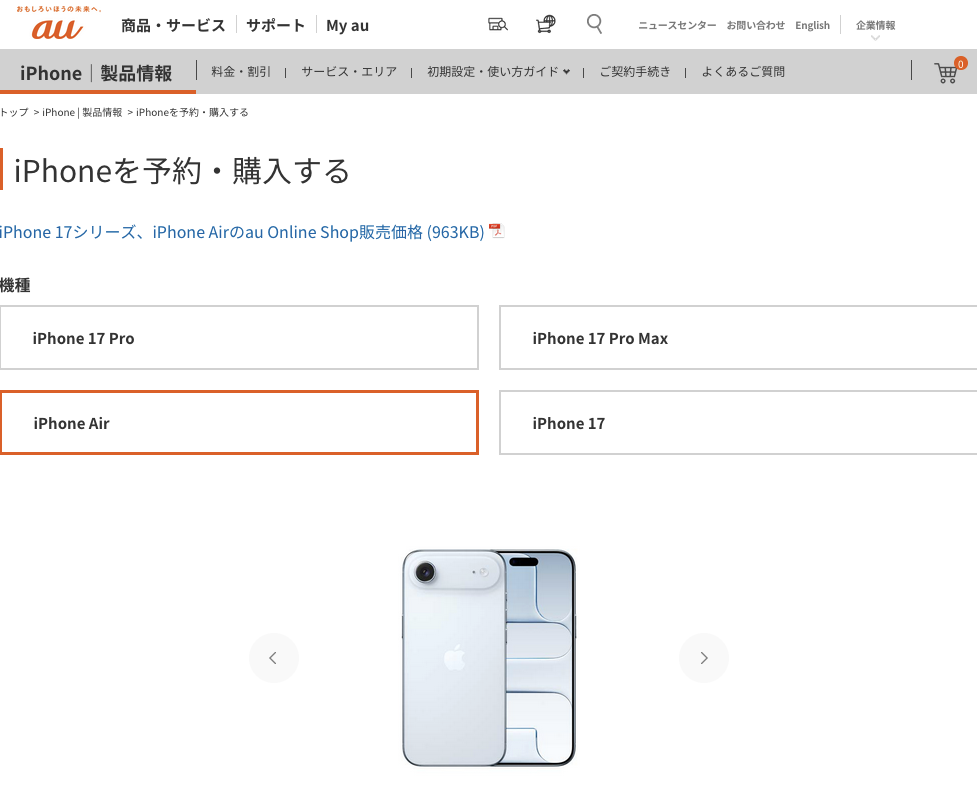Select iPhone 17 model
Image resolution: width=977 pixels, height=810 pixels.
(738, 422)
